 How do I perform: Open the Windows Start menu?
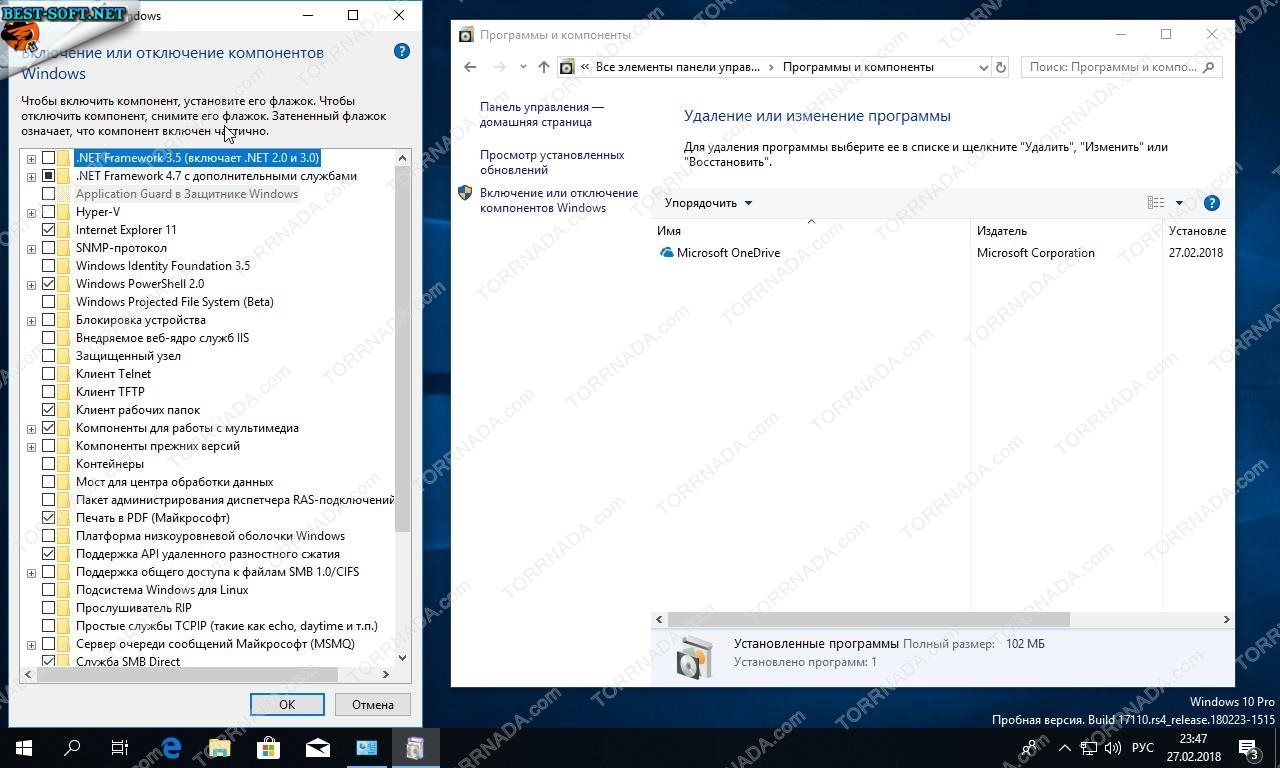24,748
